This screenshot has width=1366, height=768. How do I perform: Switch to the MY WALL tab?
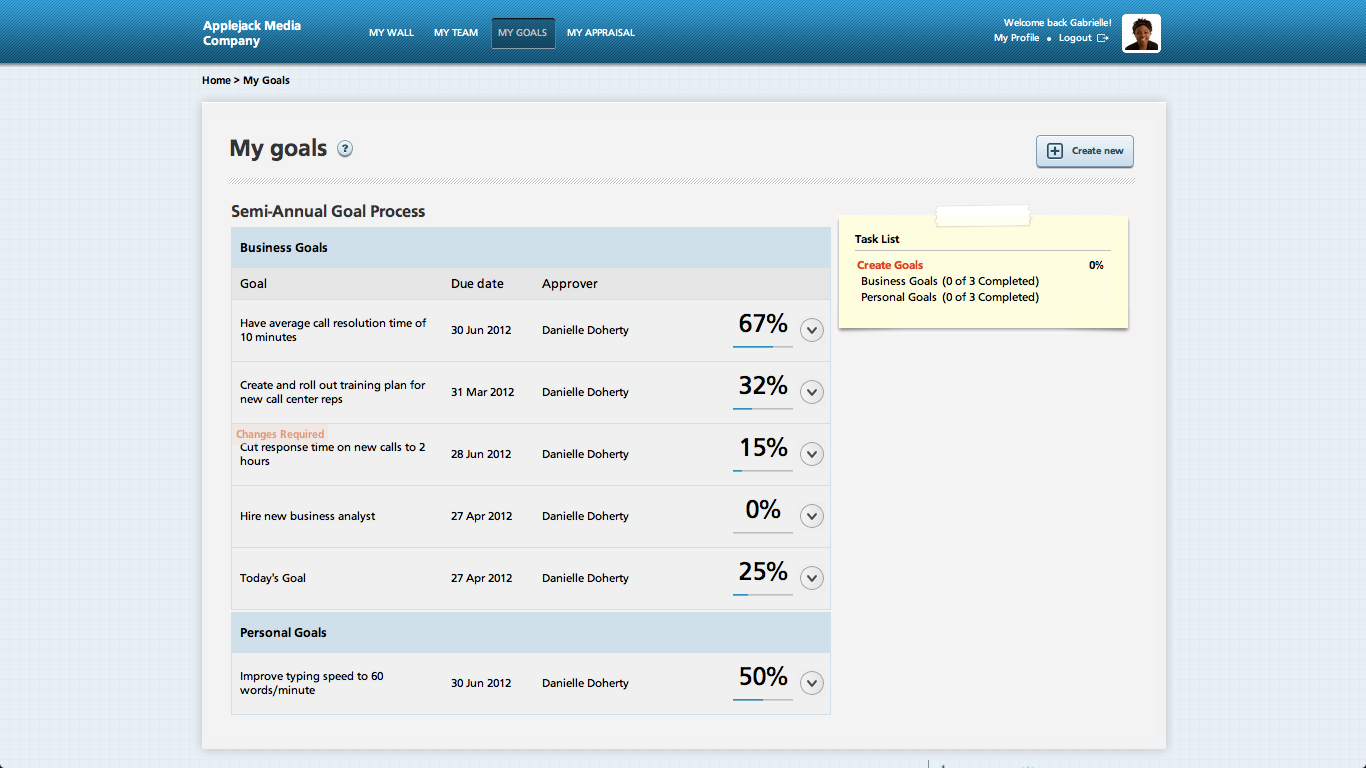point(391,32)
